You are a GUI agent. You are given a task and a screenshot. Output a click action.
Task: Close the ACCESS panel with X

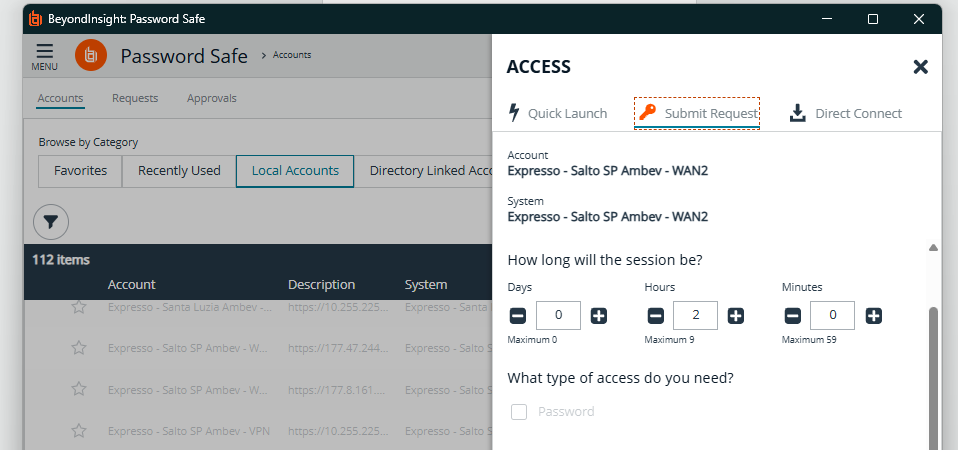click(920, 67)
